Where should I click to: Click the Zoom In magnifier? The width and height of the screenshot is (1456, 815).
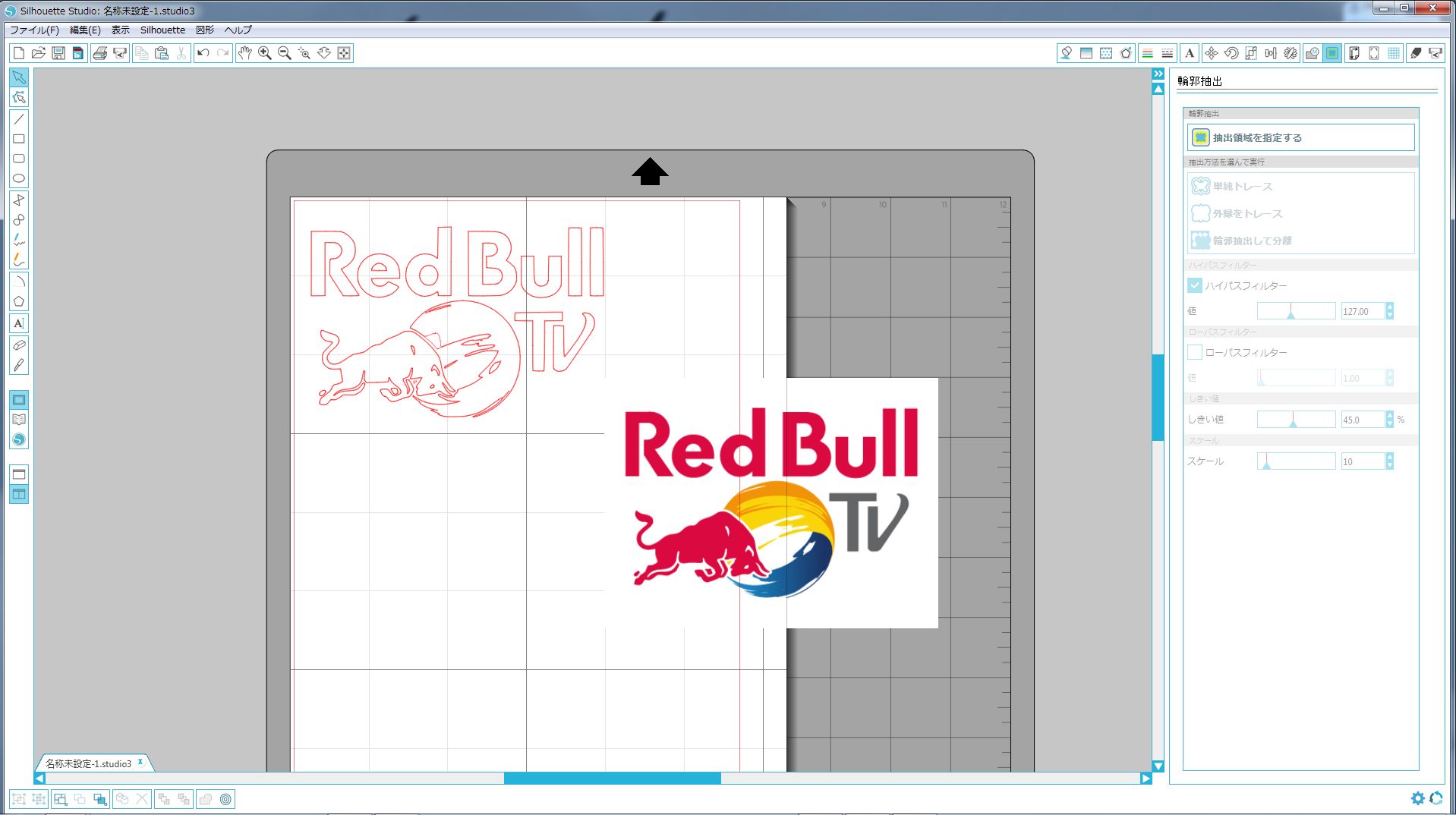point(265,53)
